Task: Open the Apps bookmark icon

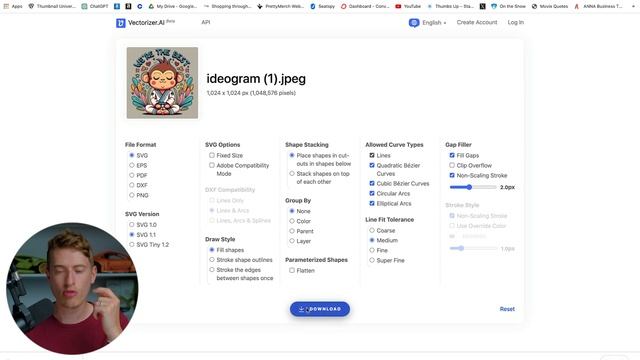Action: pos(6,6)
